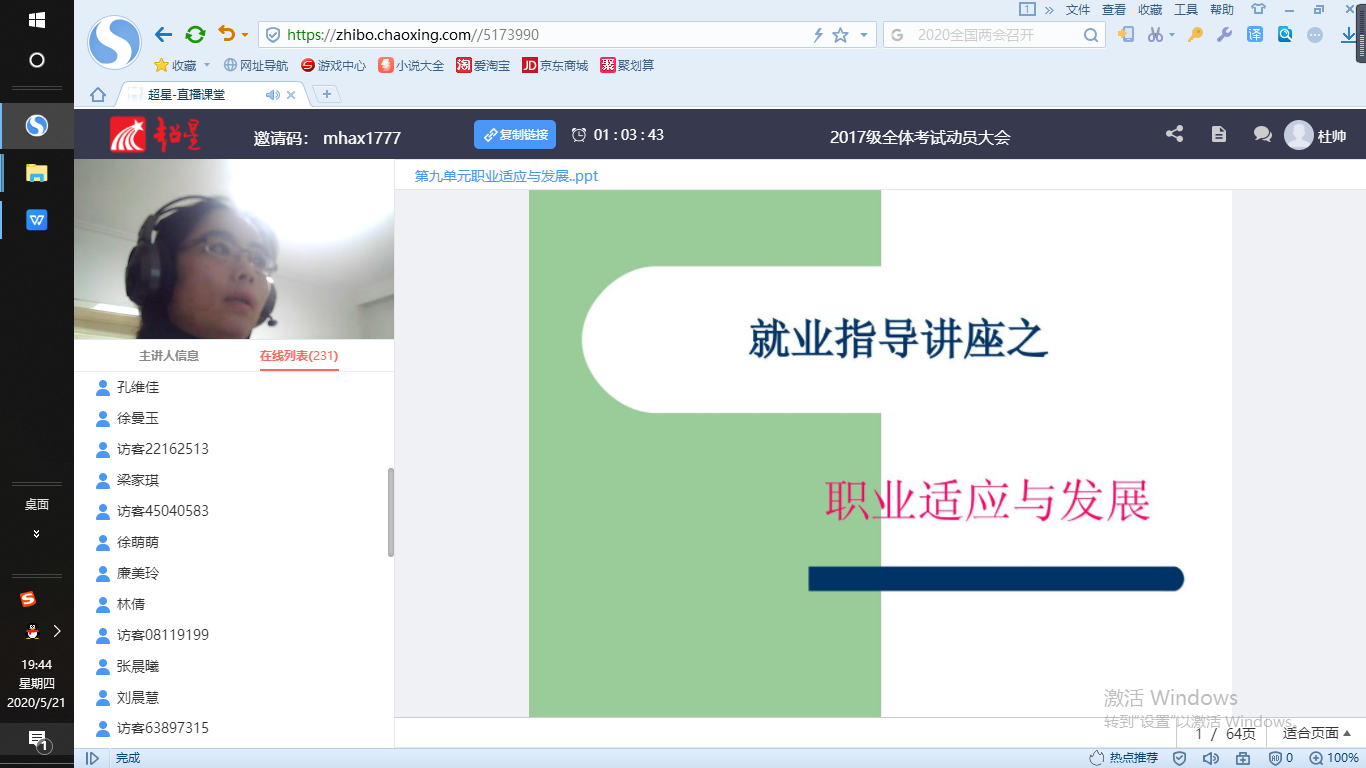Open File Explorer from taskbar
The height and width of the screenshot is (768, 1366).
(x=37, y=173)
